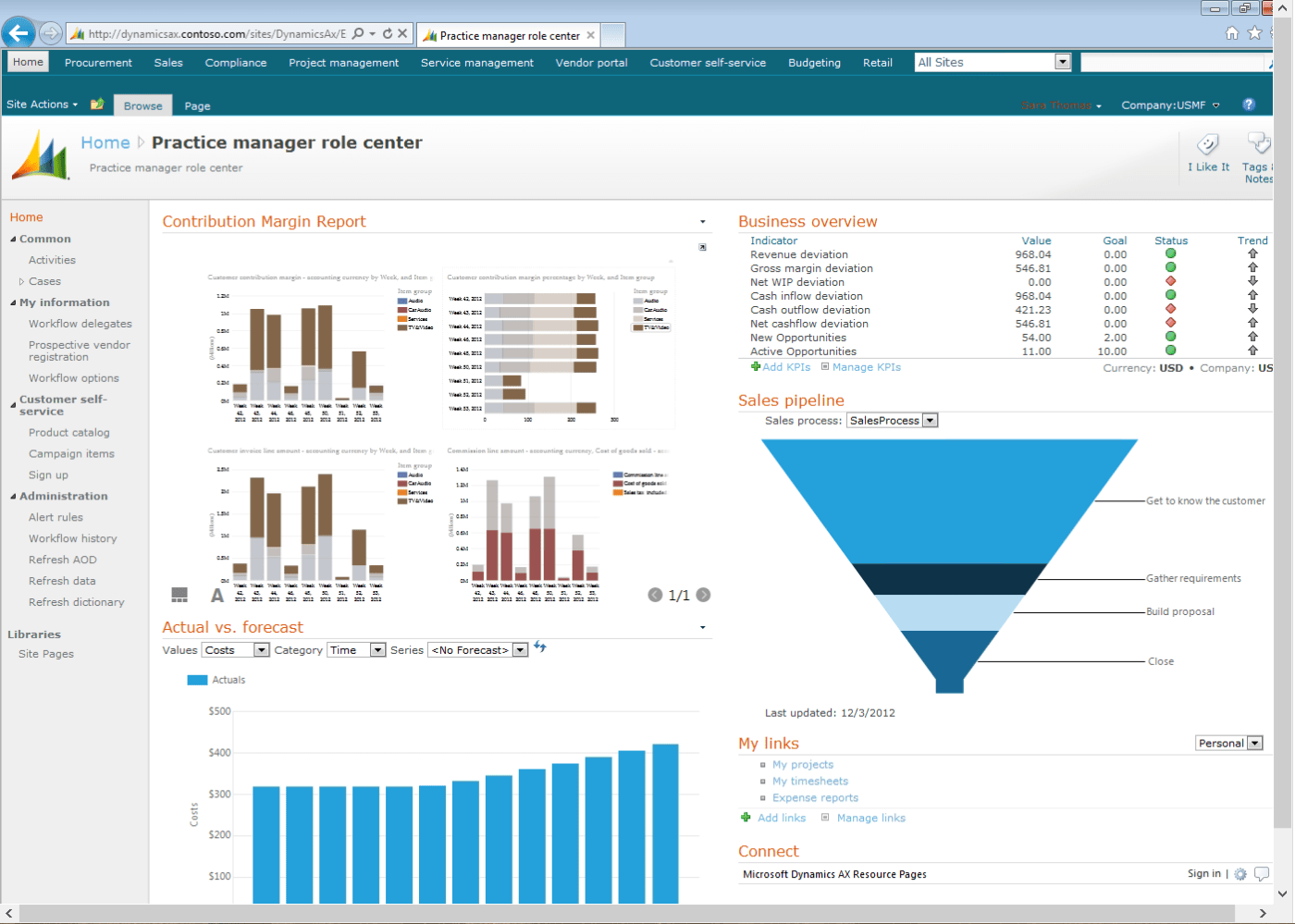Open the SalesProcess dropdown
Screen dimensions: 1295x924
tap(931, 421)
